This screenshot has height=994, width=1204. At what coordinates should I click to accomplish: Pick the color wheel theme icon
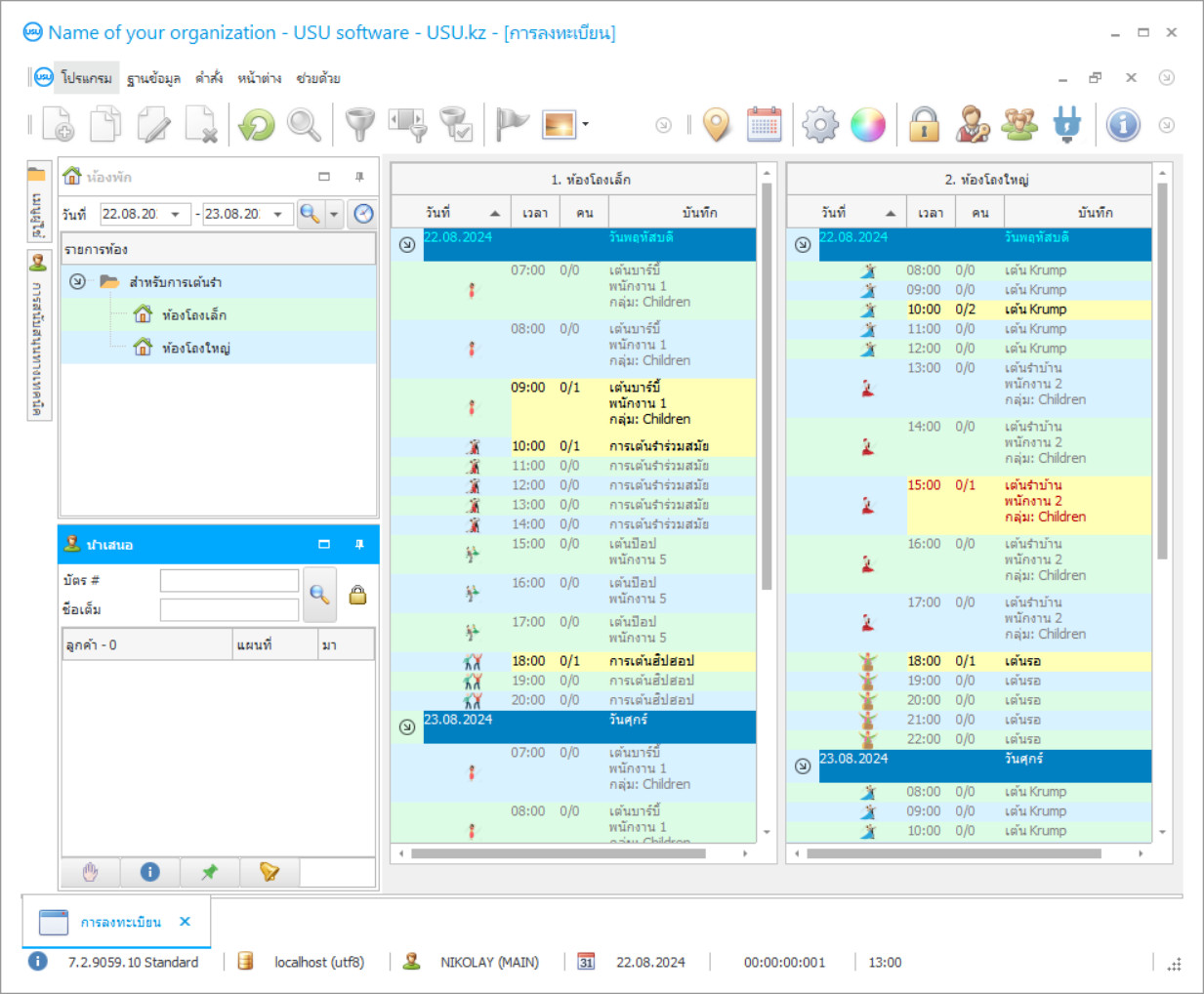point(867,125)
